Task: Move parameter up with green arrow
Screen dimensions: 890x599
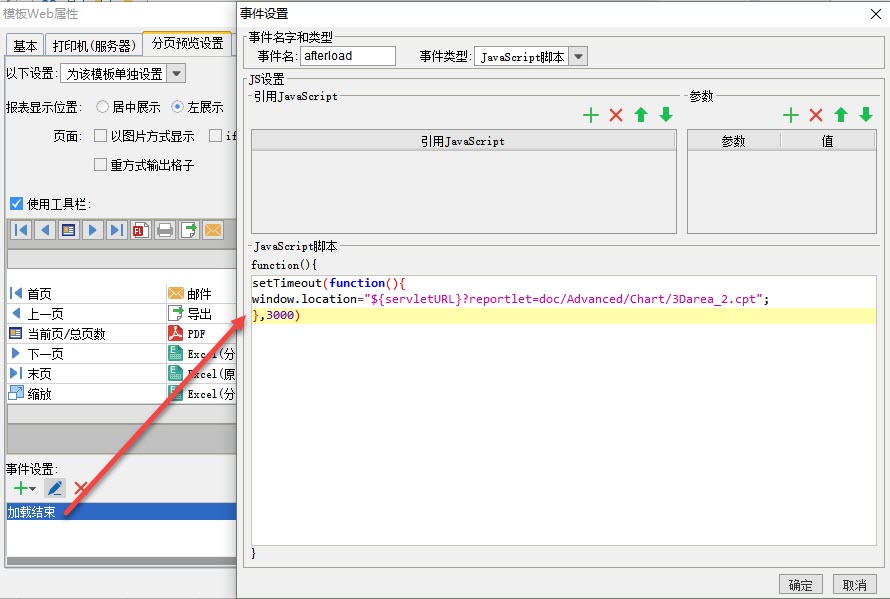Action: pos(841,115)
